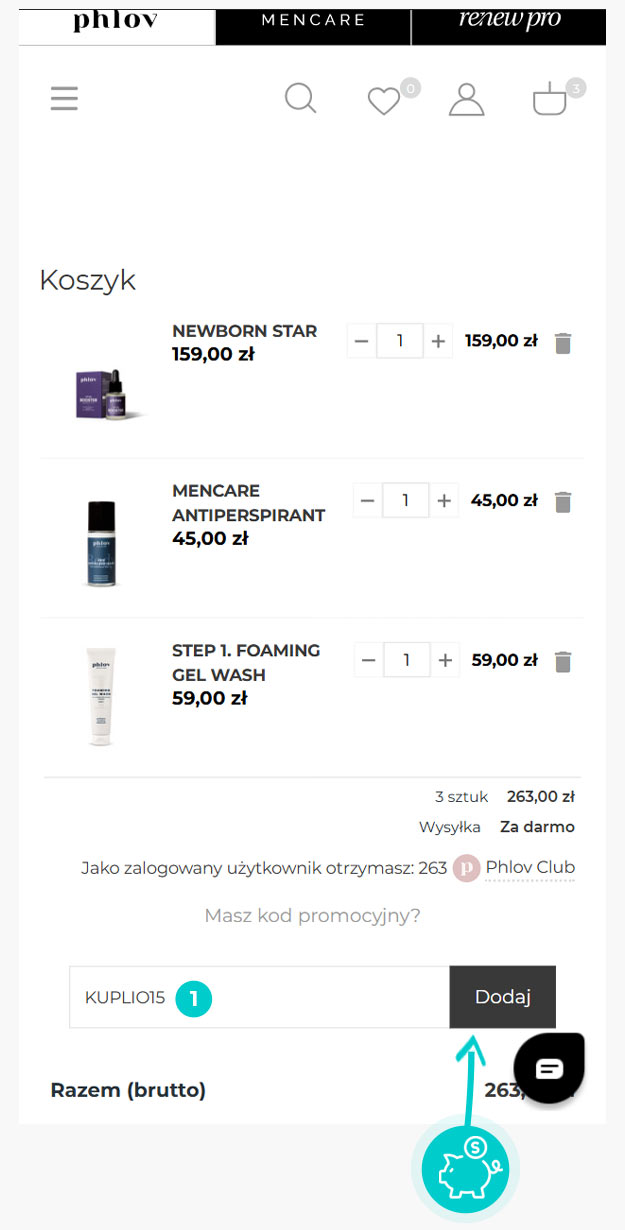Open the Phlov Club link
The height and width of the screenshot is (1230, 625).
pos(530,867)
